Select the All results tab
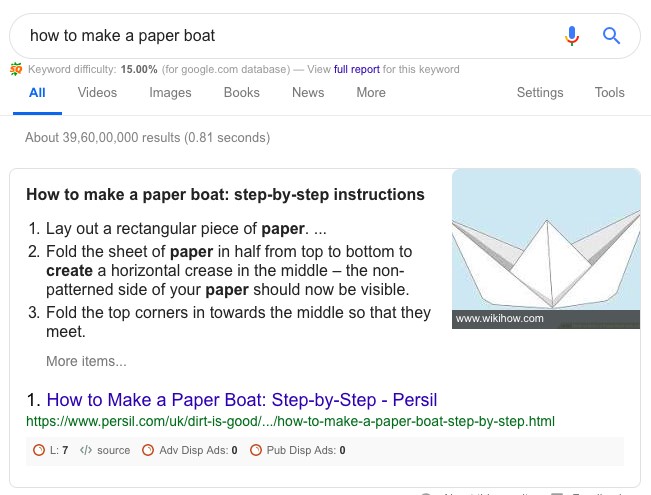The image size is (651, 495). click(x=37, y=93)
